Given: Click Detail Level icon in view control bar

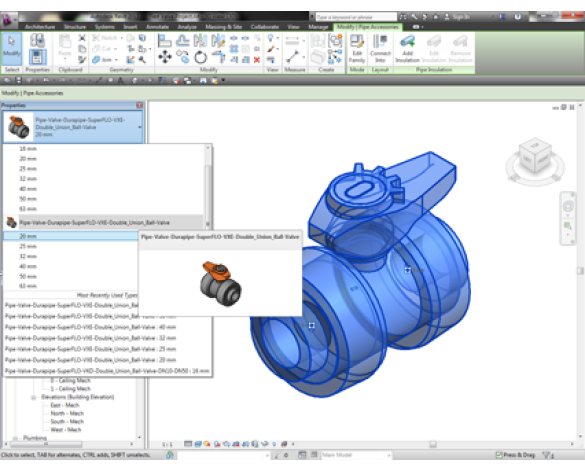Looking at the screenshot, I should (188, 444).
